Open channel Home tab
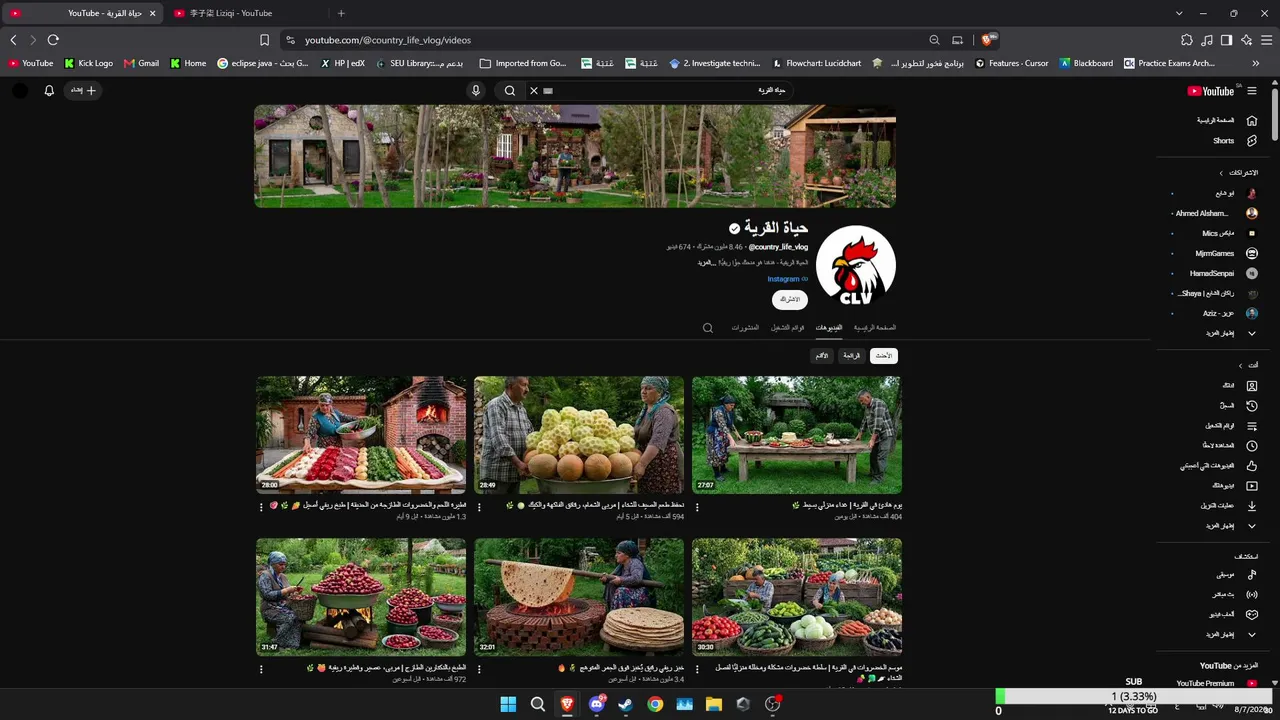 874,328
